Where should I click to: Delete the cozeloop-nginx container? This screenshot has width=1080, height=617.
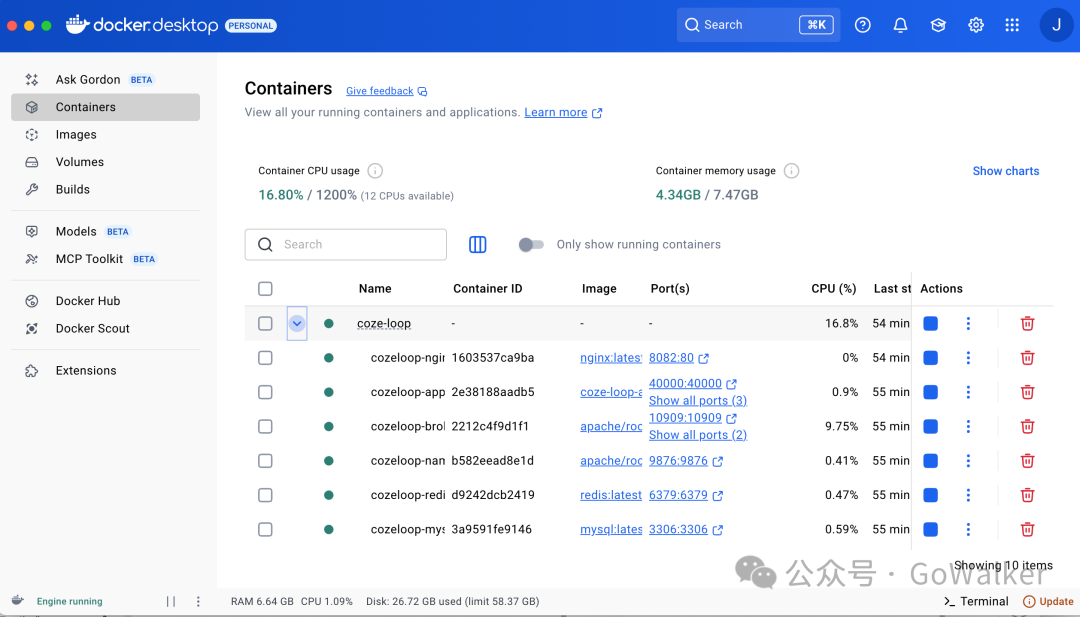[1027, 358]
